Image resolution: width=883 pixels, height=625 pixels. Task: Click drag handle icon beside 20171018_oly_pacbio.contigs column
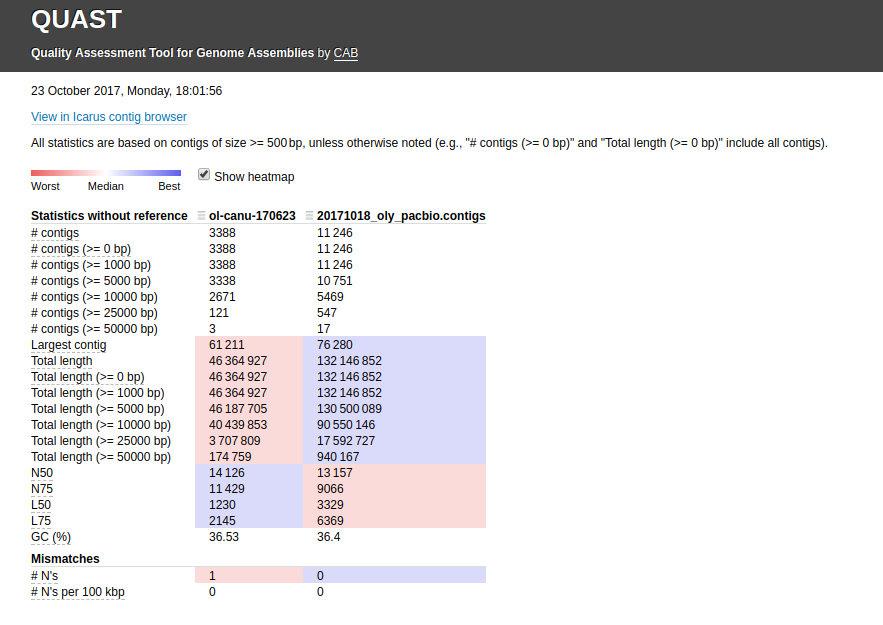[310, 216]
